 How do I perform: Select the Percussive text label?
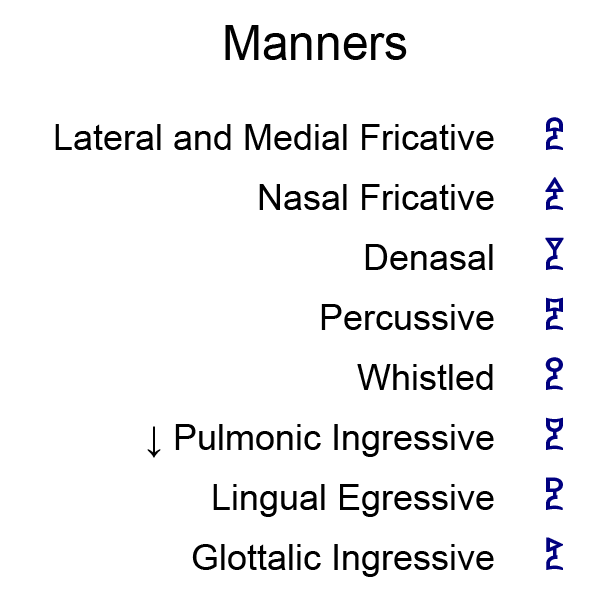click(407, 318)
